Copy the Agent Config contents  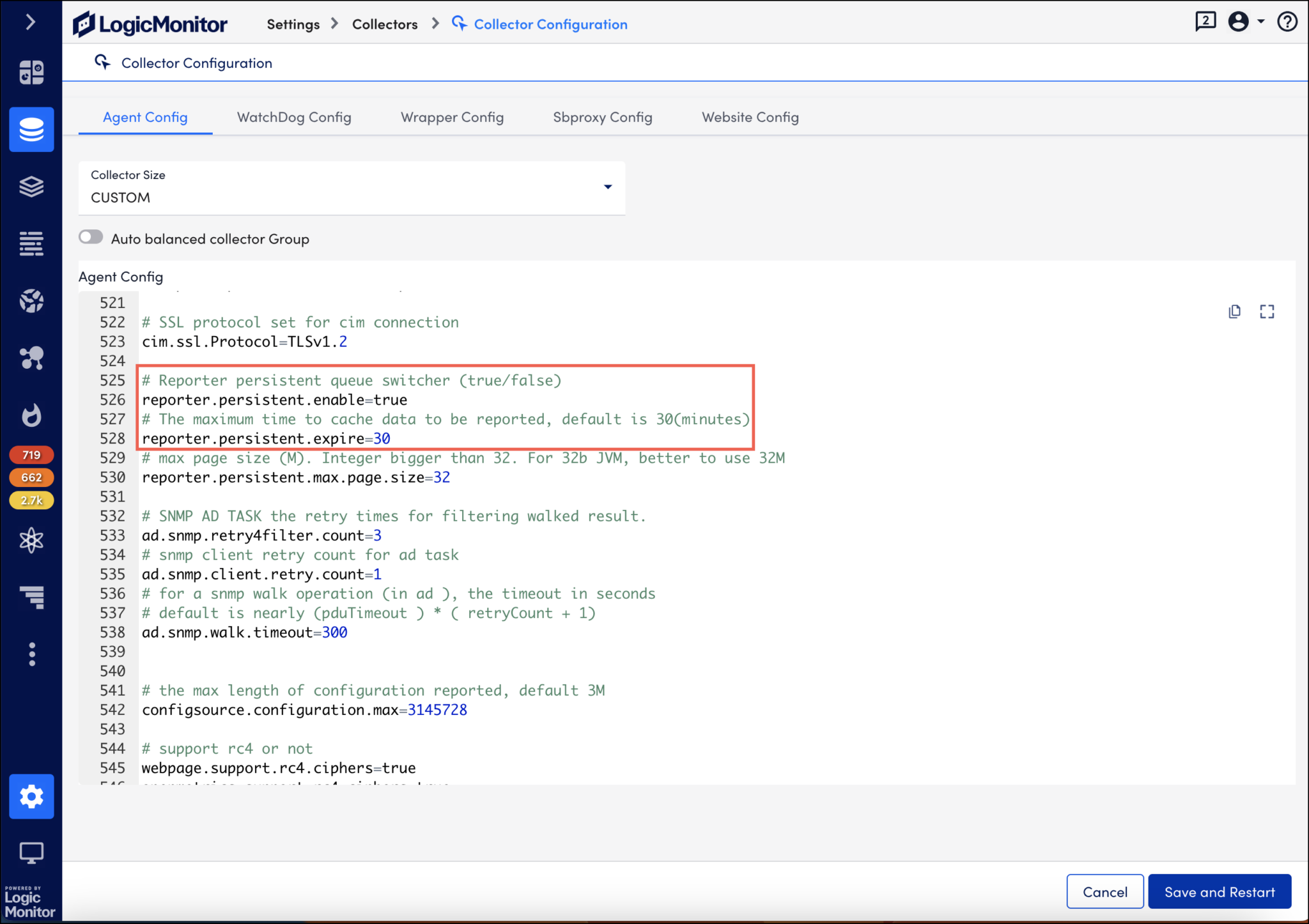coord(1234,311)
